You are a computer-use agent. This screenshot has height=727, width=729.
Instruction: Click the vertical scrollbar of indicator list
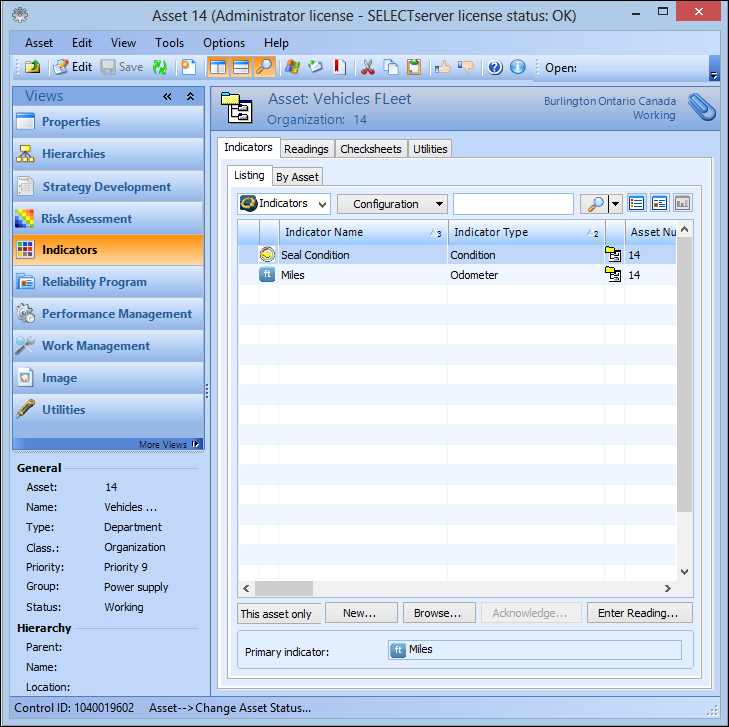[x=685, y=400]
